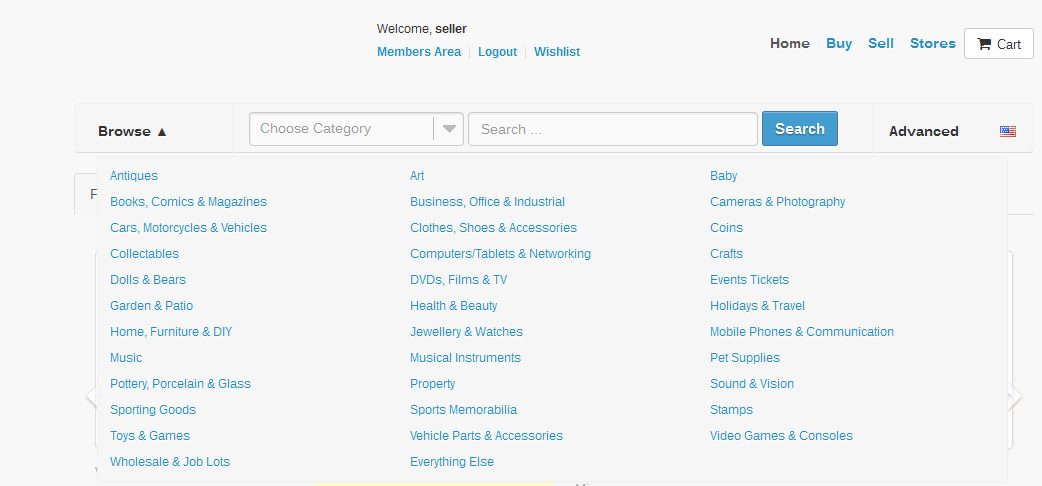1042x486 pixels.
Task: Open the Sell menu item
Action: 880,43
